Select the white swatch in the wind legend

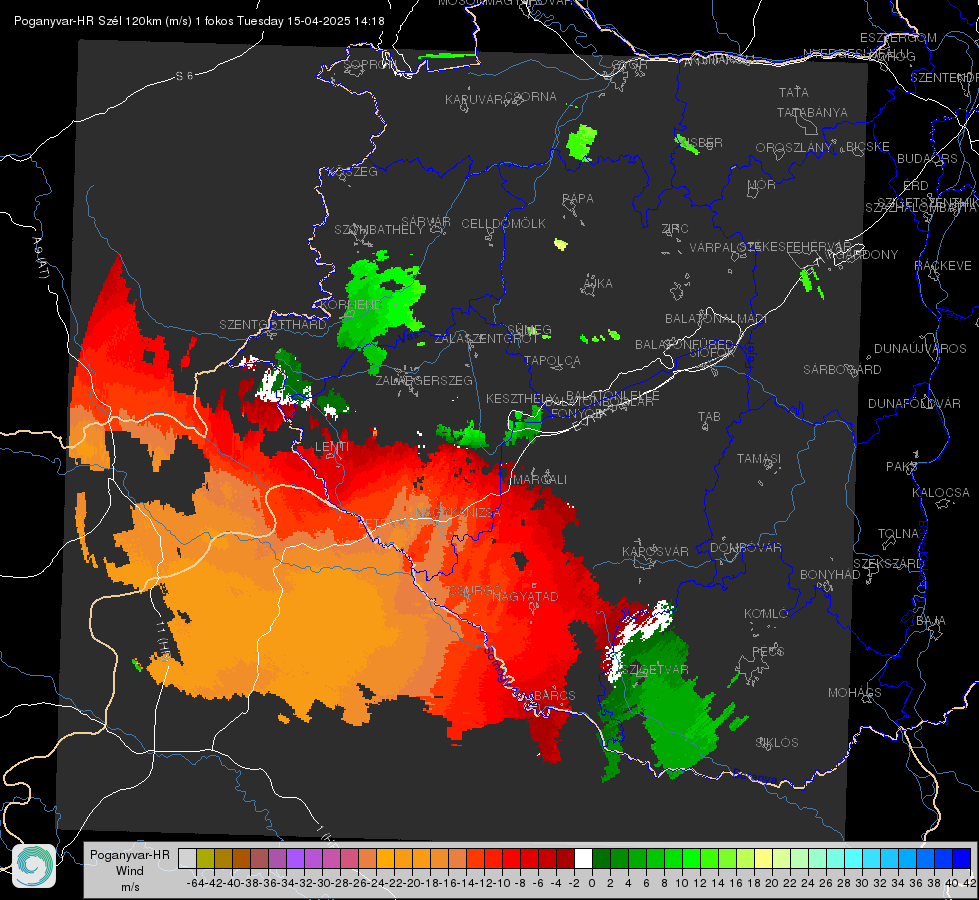[x=583, y=858]
